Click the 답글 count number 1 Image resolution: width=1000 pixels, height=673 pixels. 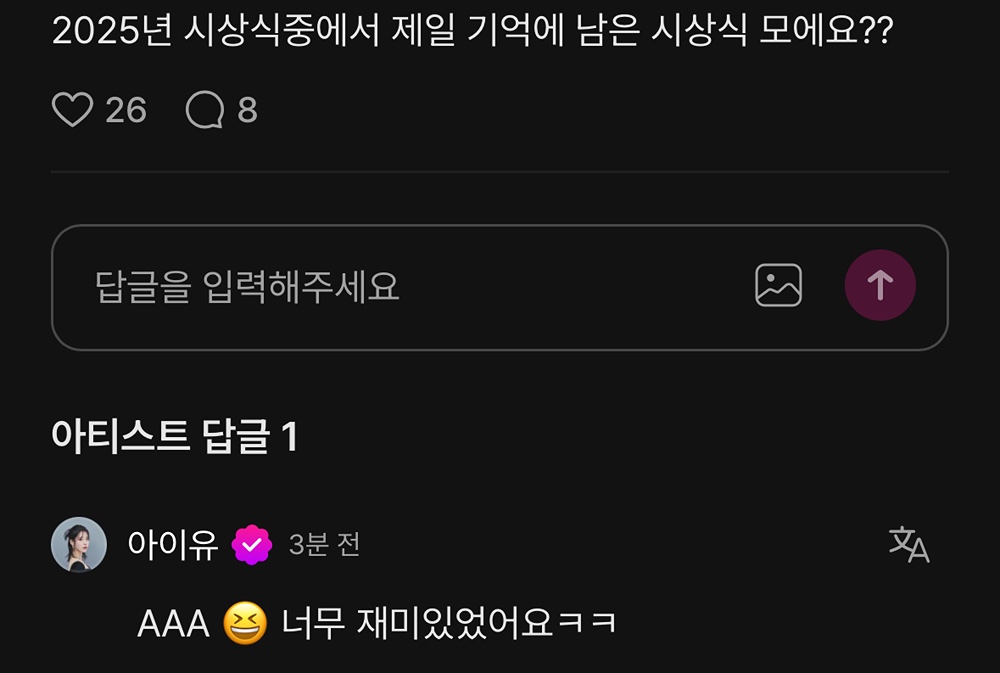click(290, 437)
